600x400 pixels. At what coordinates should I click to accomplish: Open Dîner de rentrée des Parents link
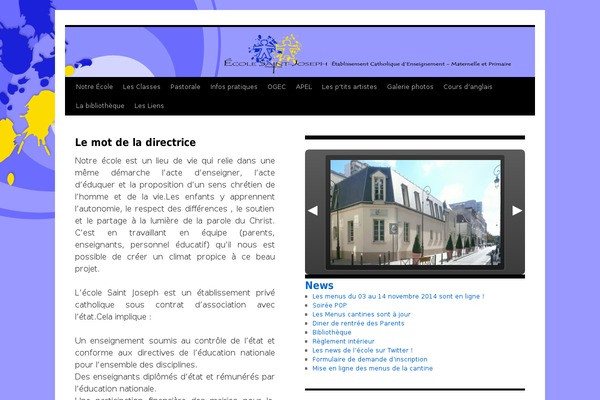pyautogui.click(x=358, y=323)
